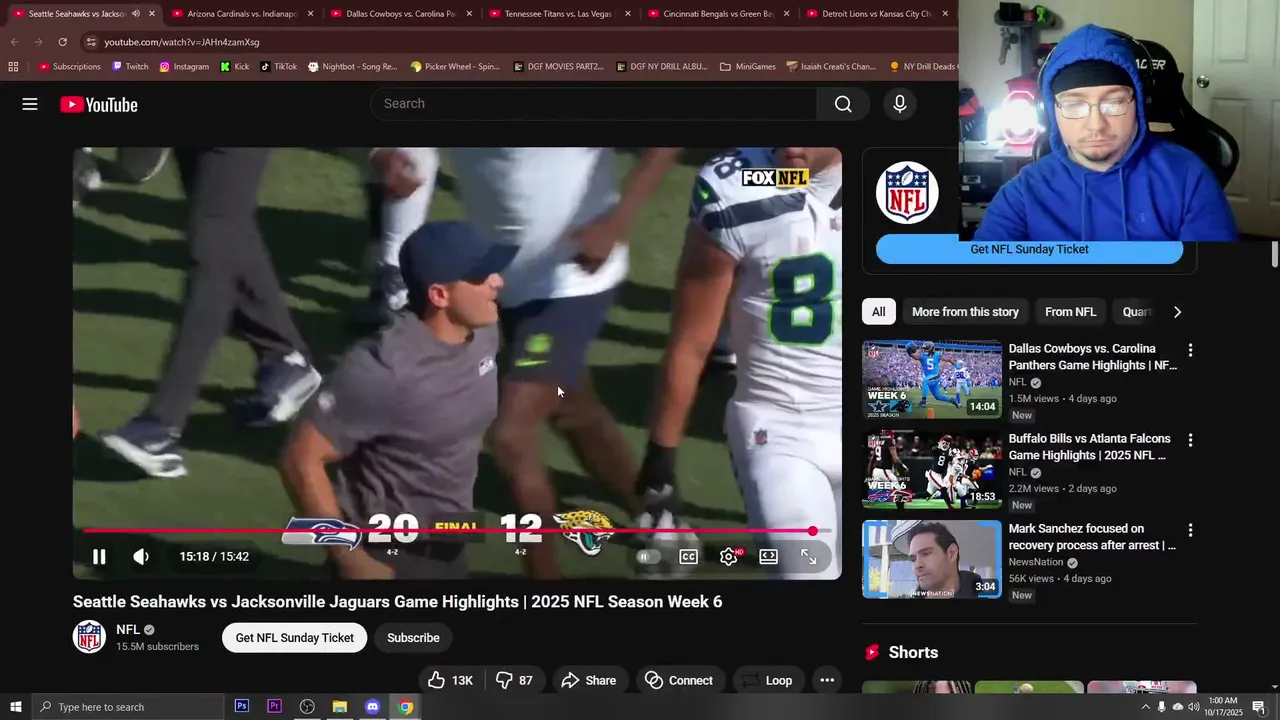1280x720 pixels.
Task: Show hidden system tray icons chevron
Action: tap(1146, 707)
